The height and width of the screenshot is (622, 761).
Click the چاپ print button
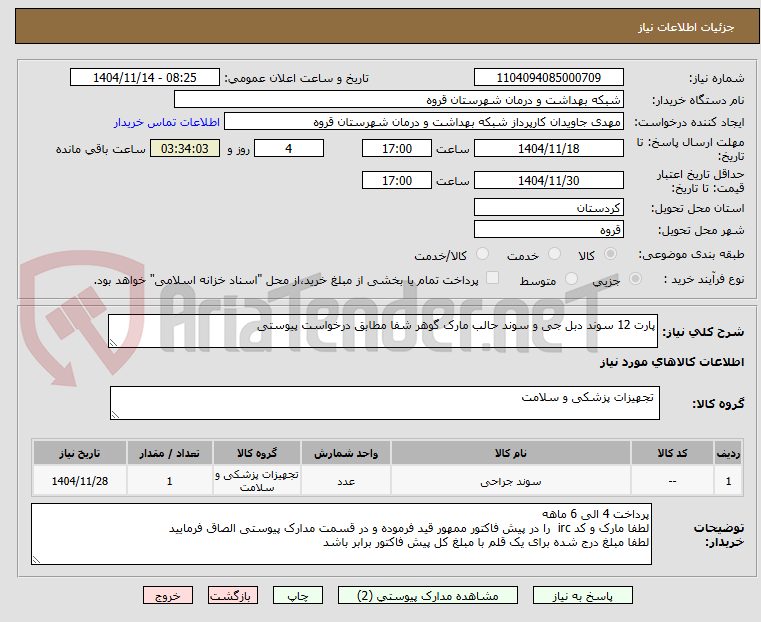click(x=298, y=595)
